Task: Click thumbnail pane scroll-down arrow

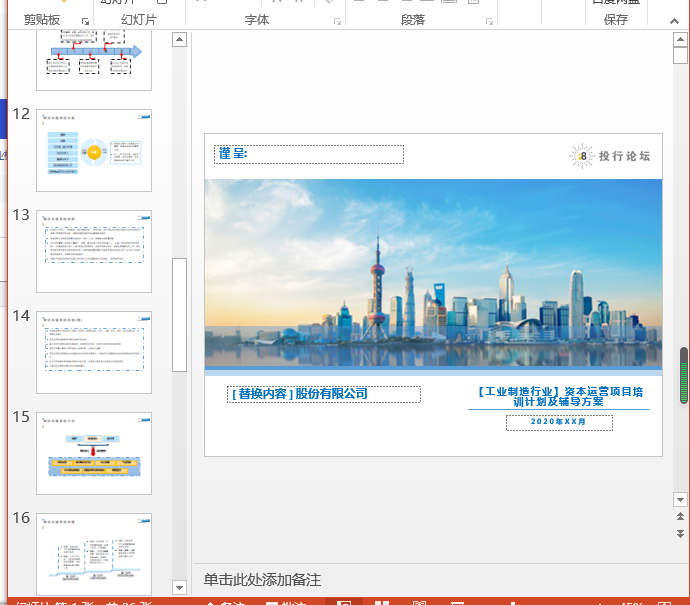Action: click(180, 587)
